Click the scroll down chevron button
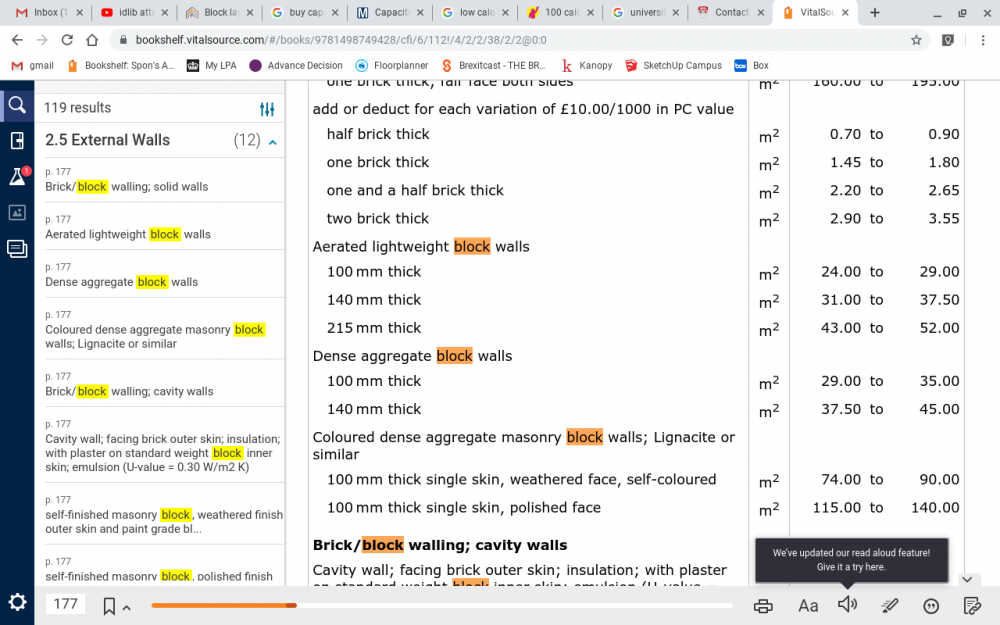This screenshot has width=1000, height=625. (x=967, y=579)
